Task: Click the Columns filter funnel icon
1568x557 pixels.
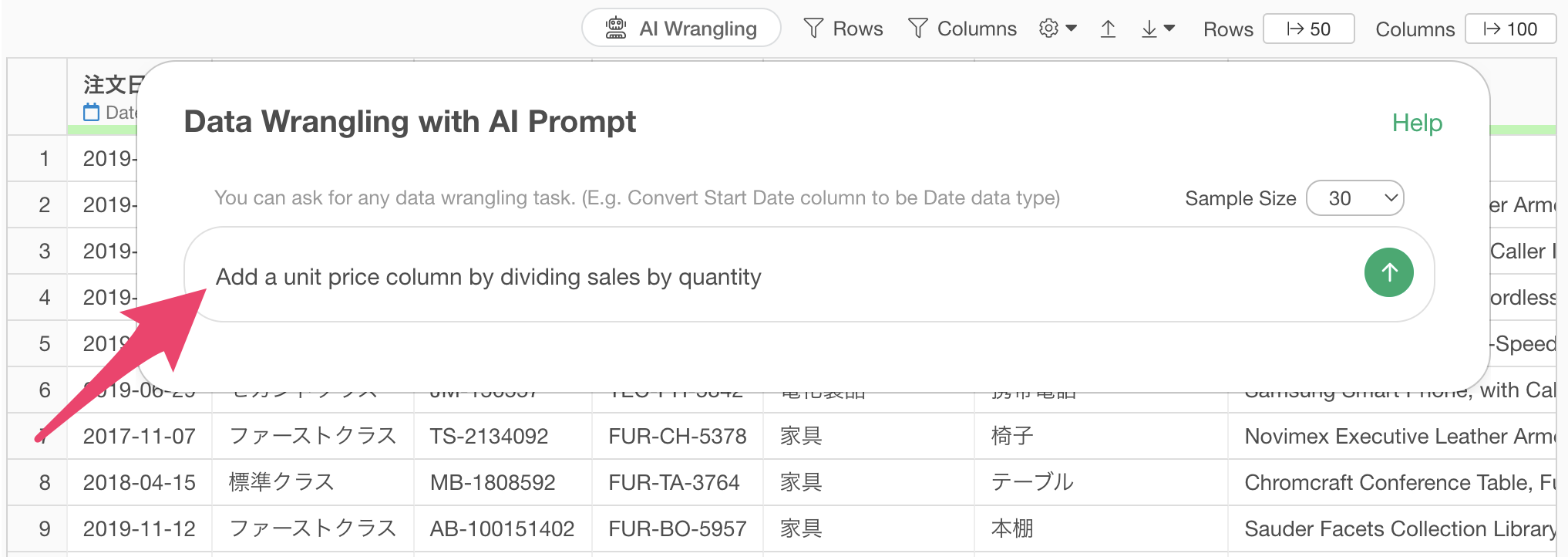Action: coord(917,29)
